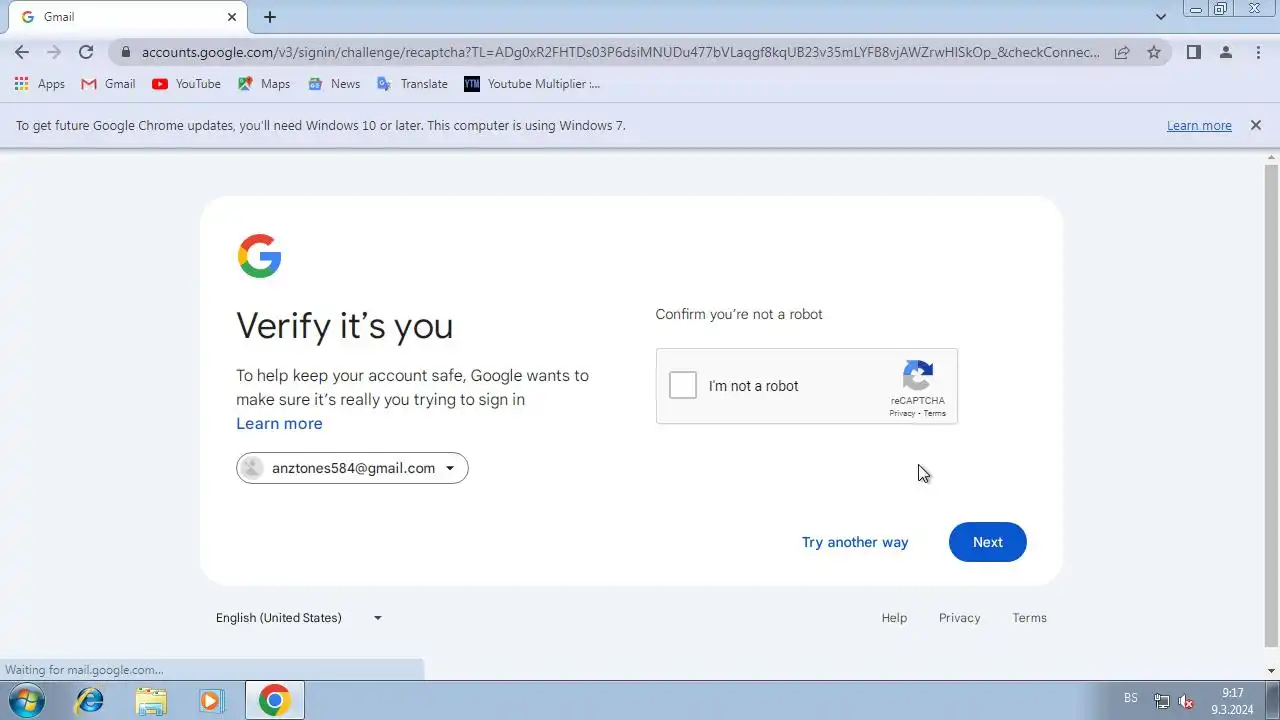Select the Gmail browser tab
Screen dimensions: 1280x720
tap(128, 17)
